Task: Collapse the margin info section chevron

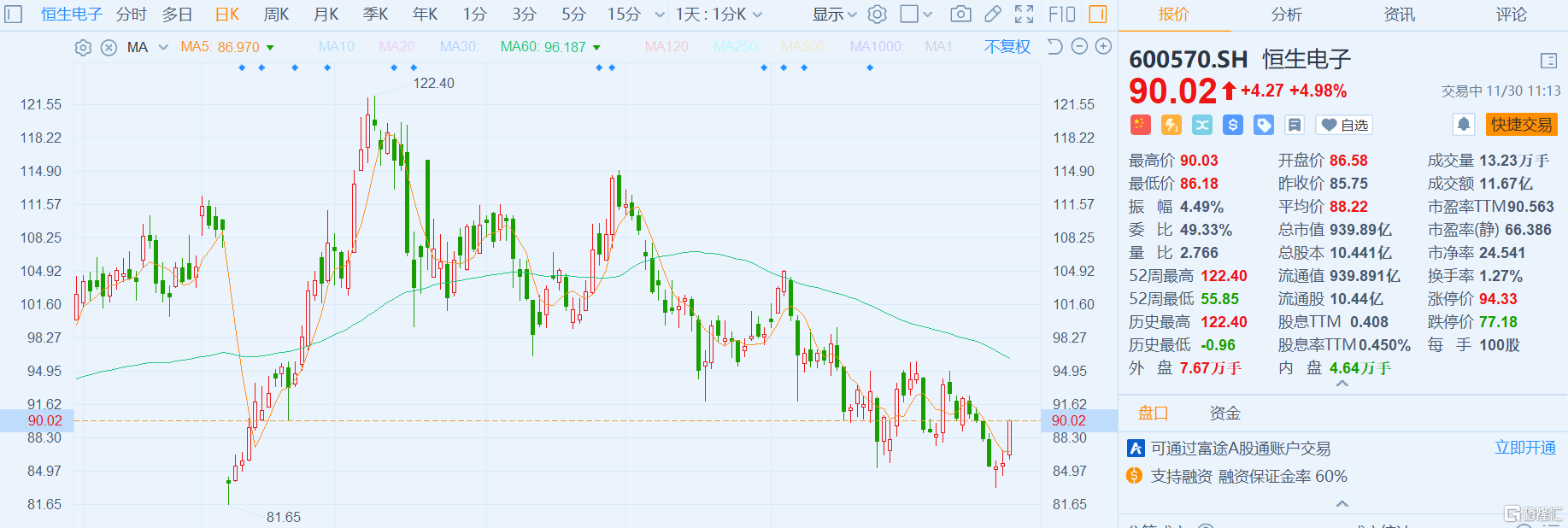Action: (x=1342, y=504)
